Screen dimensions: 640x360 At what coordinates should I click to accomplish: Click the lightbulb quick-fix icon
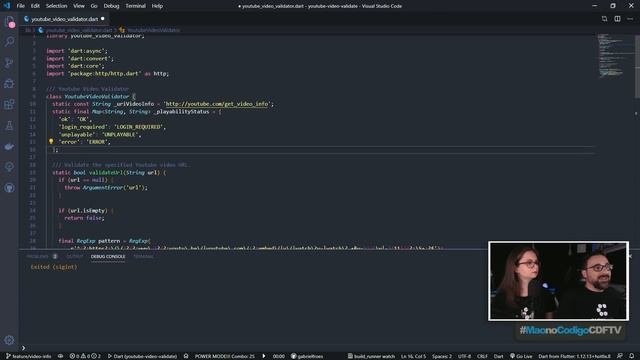coord(51,142)
